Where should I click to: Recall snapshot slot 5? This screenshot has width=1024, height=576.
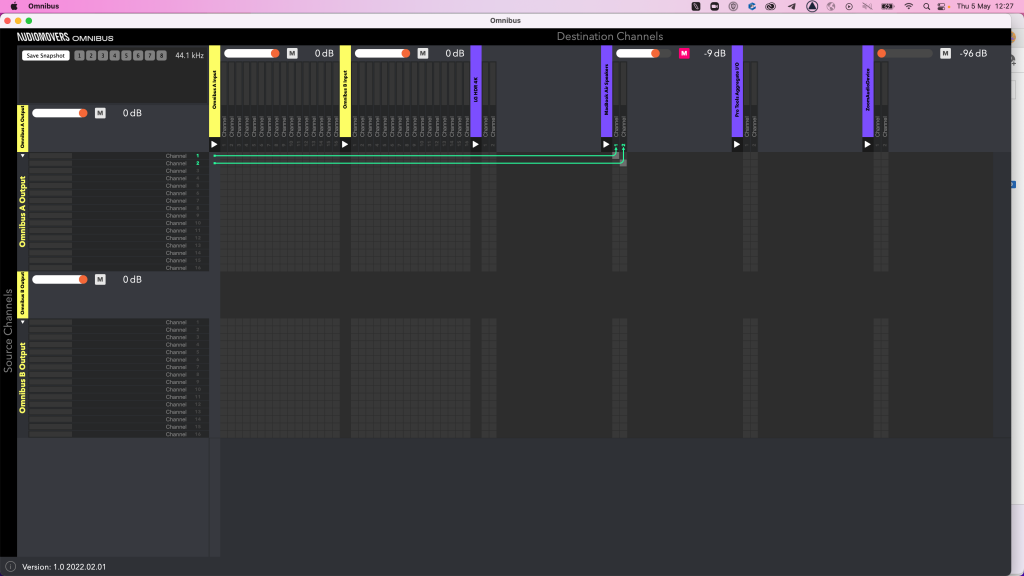pyautogui.click(x=126, y=56)
